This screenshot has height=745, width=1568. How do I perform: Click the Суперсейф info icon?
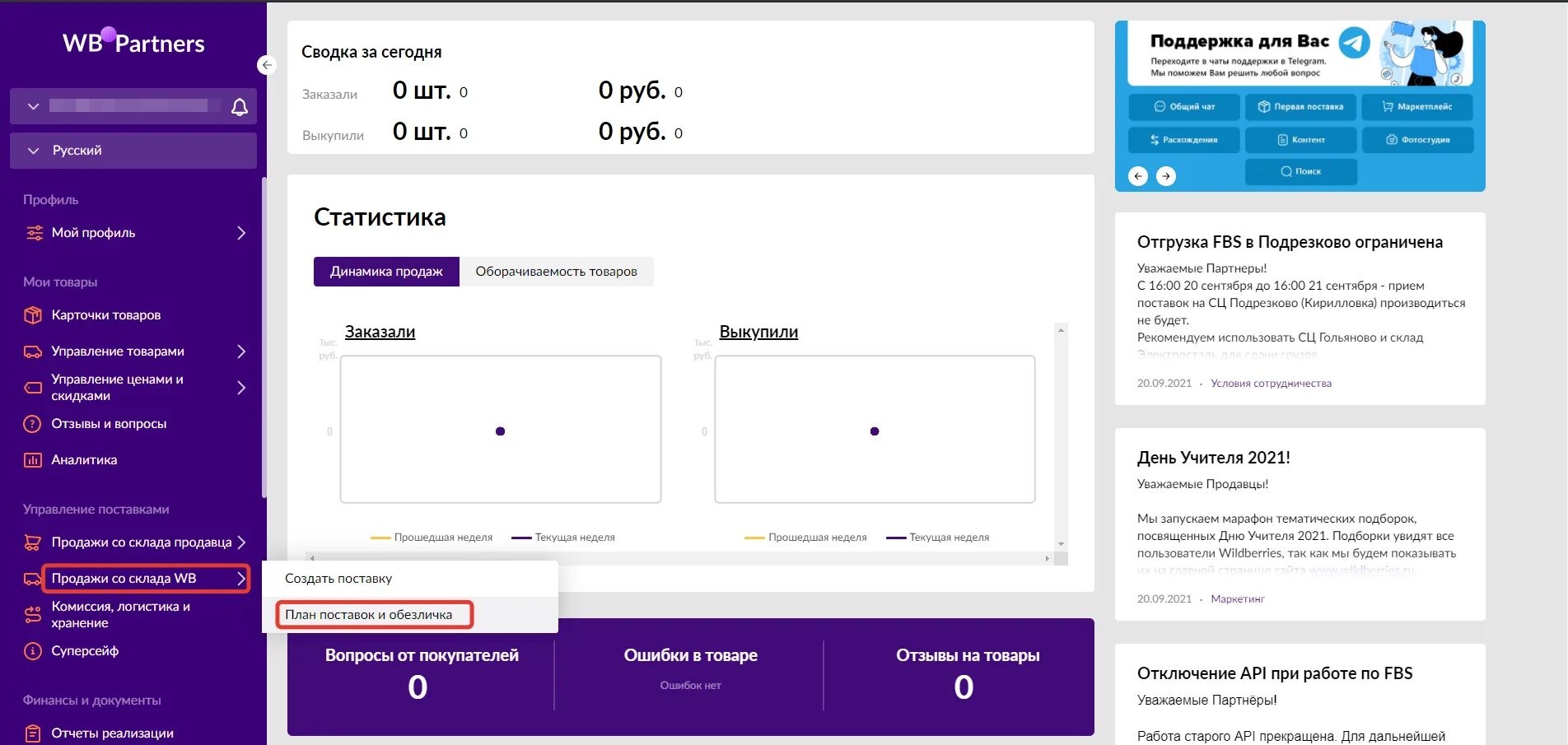(x=32, y=651)
